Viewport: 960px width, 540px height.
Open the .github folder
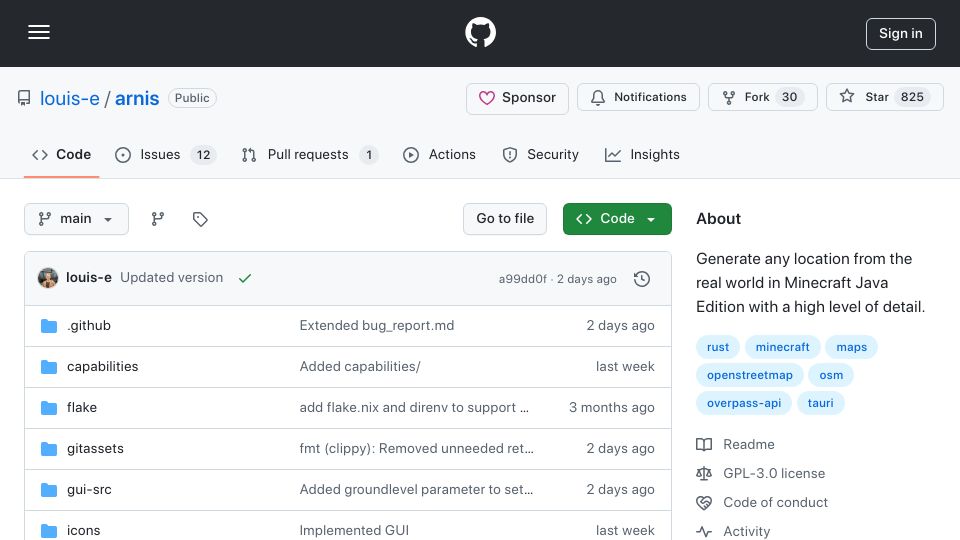click(x=89, y=325)
